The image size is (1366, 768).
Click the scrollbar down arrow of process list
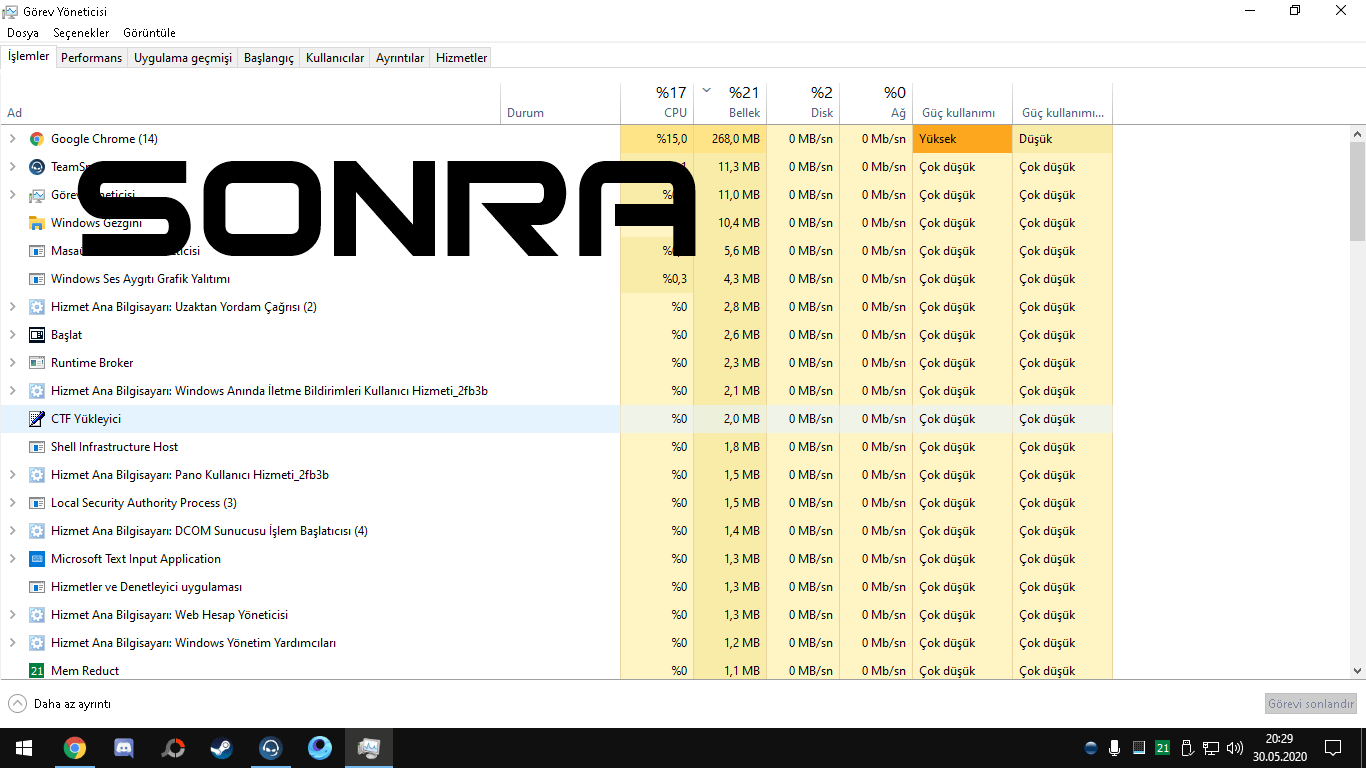(x=1357, y=671)
